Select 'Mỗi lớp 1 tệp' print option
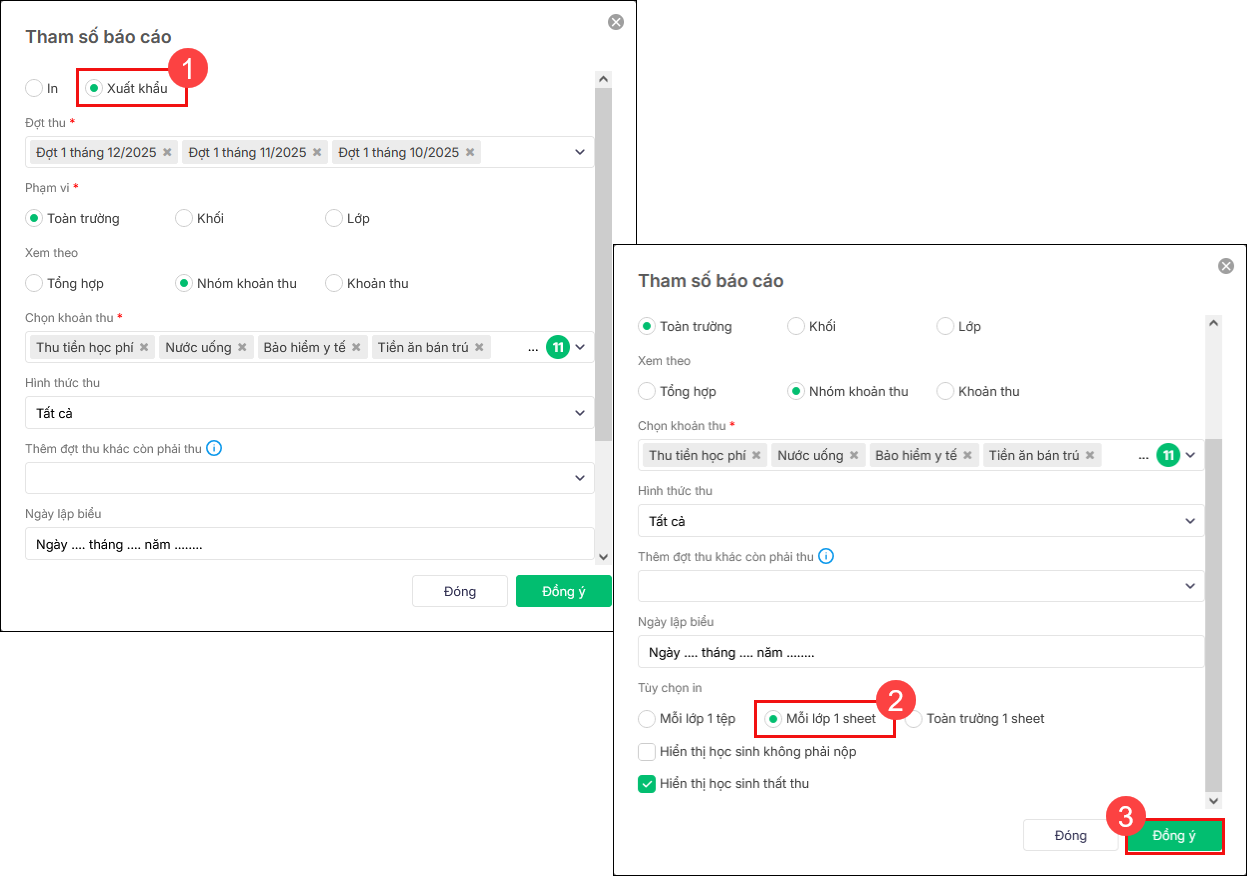This screenshot has height=876, width=1247. coord(647,719)
